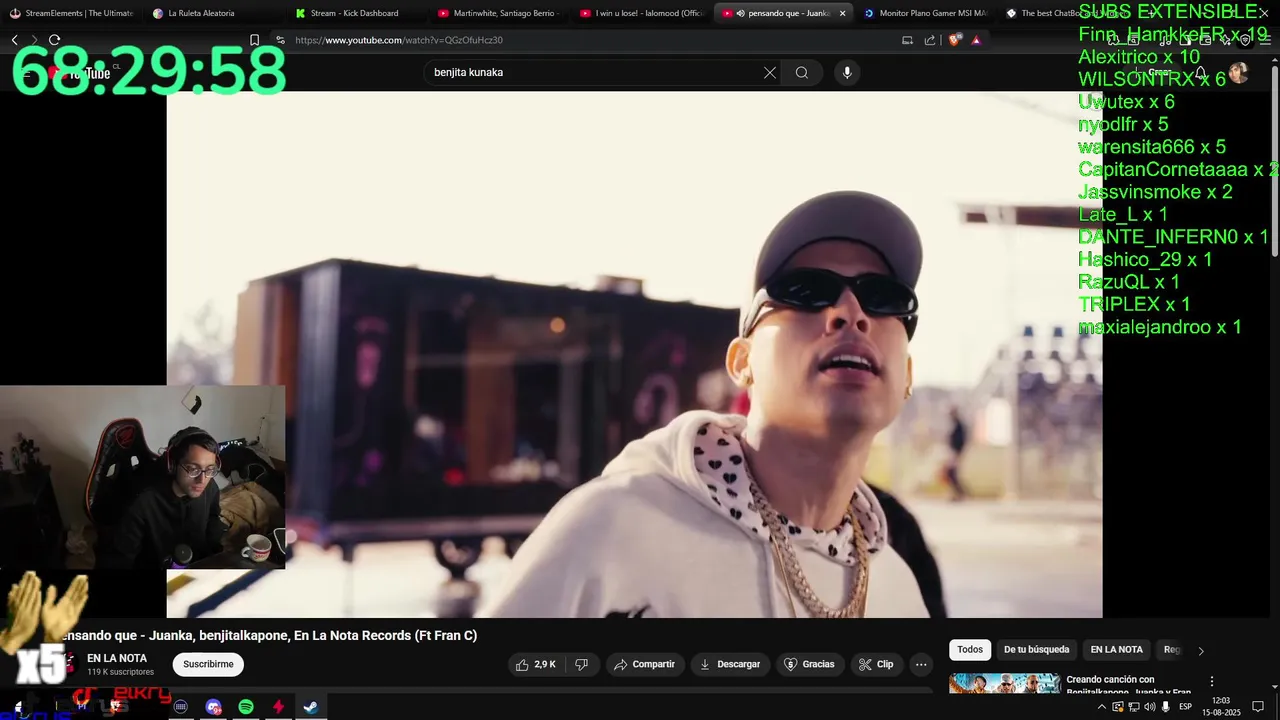Open Steam from the taskbar
The width and height of the screenshot is (1280, 720).
pyautogui.click(x=311, y=707)
